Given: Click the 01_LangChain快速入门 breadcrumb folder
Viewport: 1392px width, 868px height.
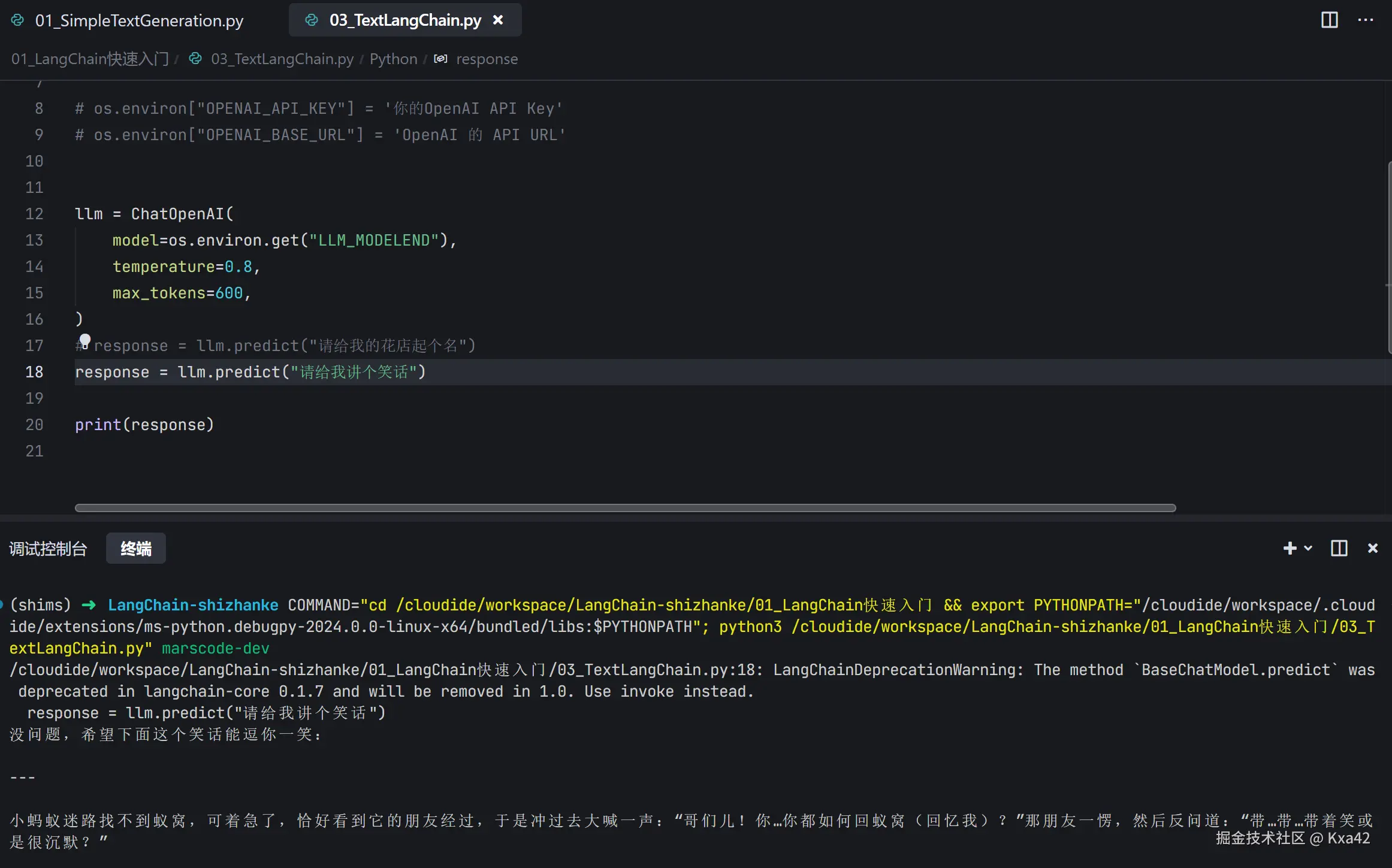Looking at the screenshot, I should [90, 59].
